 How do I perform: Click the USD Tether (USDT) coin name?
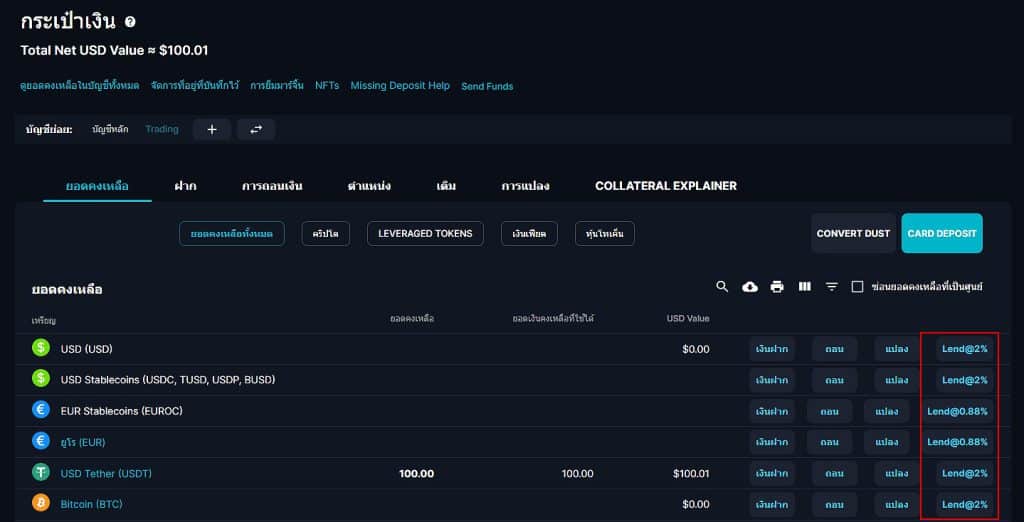click(x=106, y=473)
